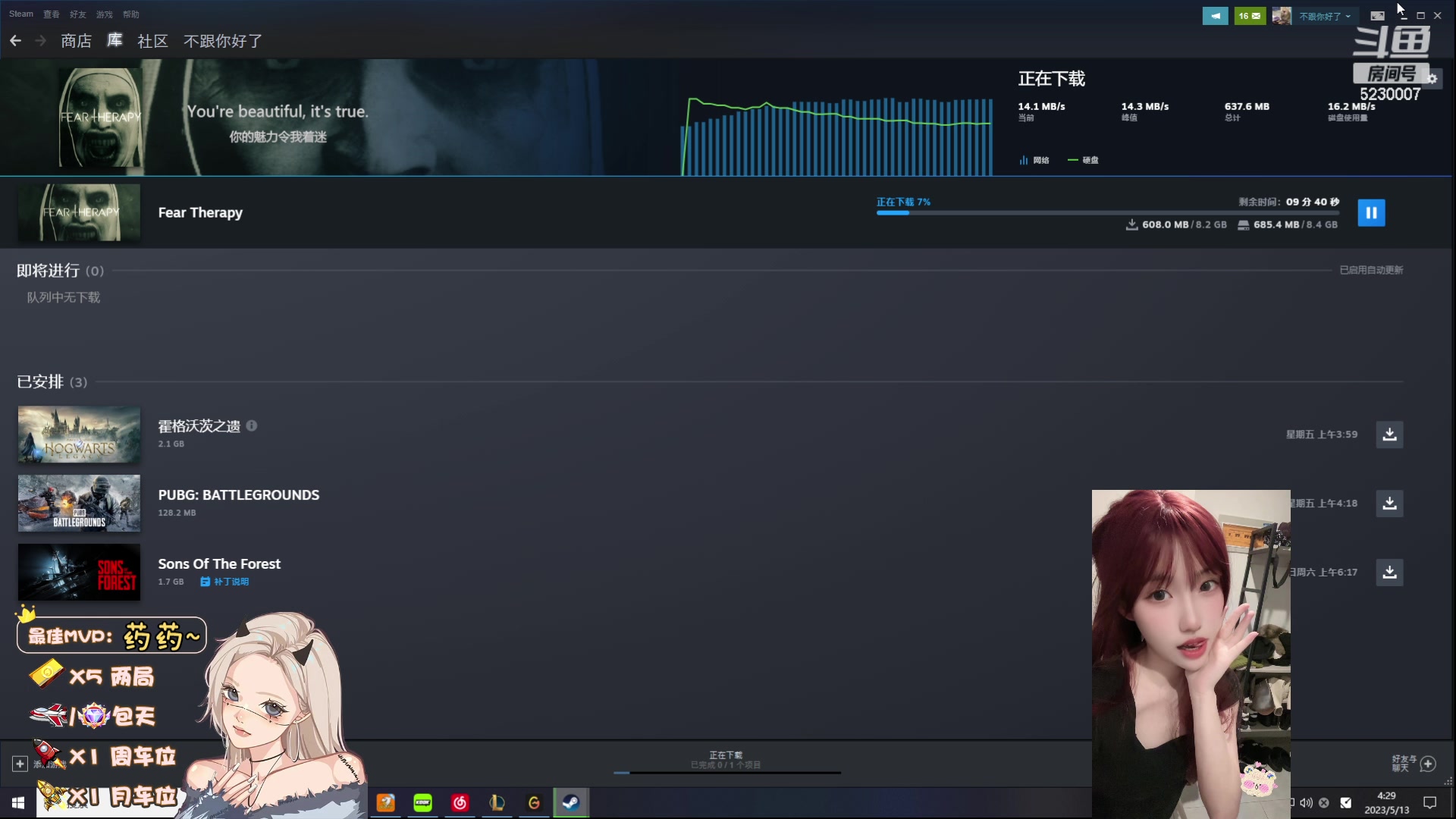This screenshot has width=1456, height=819.
Task: Toggle the 硬盘 disk graph legend
Action: click(x=1083, y=160)
